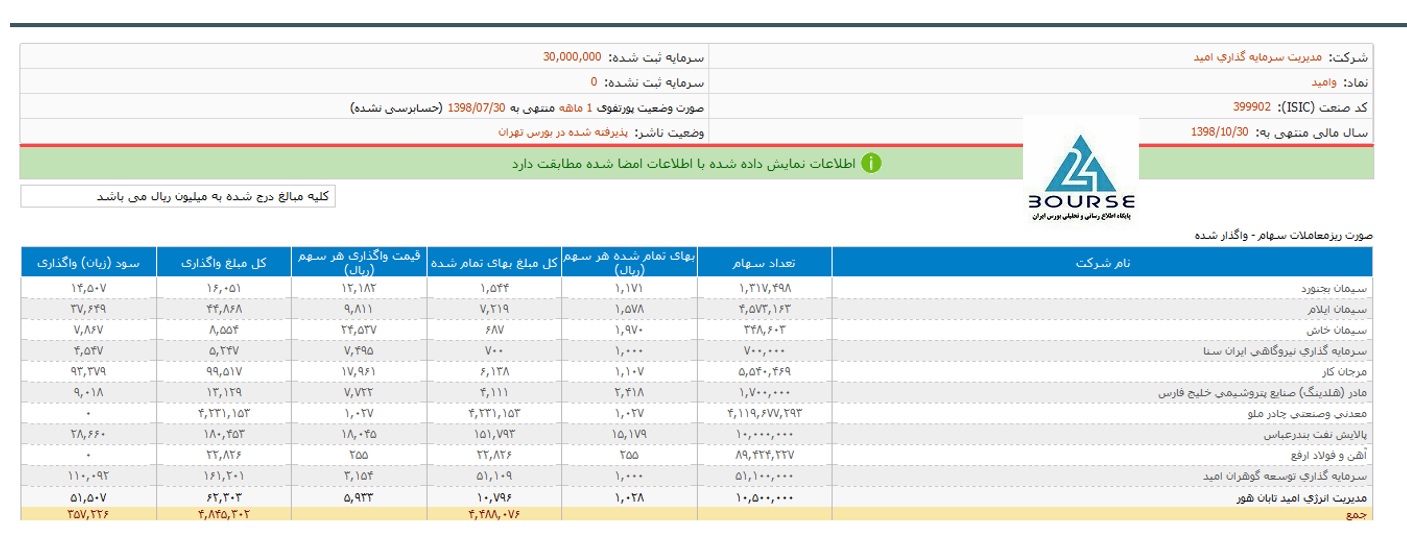Viewport: 1407px width, 539px height.
Task: Select symbol value 'وامید'
Action: 1325,82
